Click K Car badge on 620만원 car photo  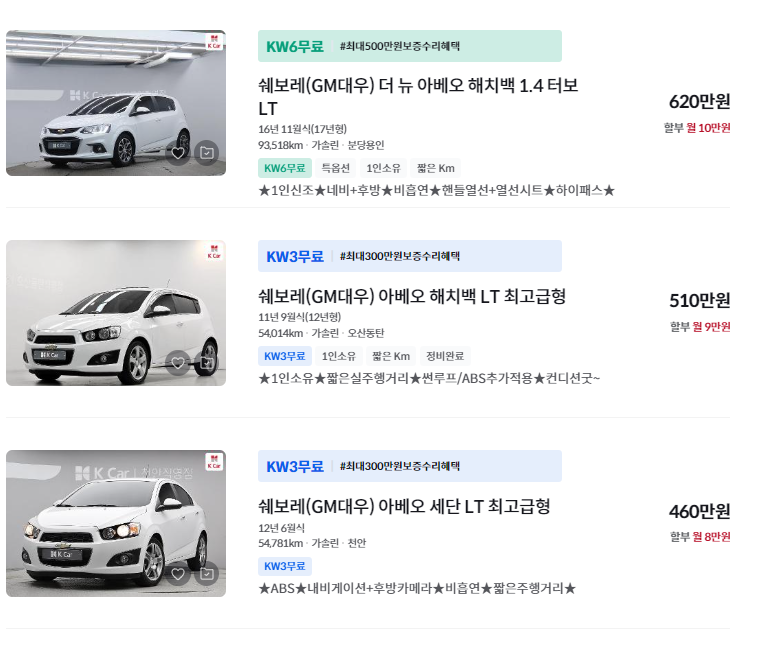(214, 42)
